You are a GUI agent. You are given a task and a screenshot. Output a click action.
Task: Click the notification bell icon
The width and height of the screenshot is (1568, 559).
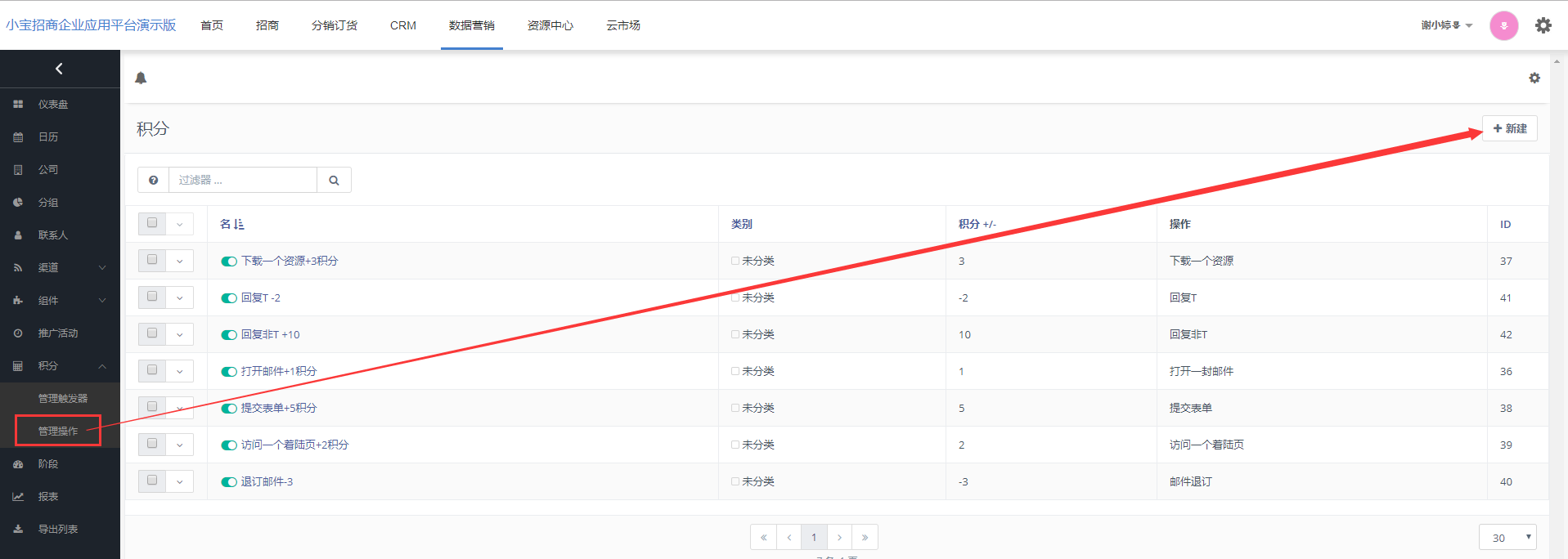pyautogui.click(x=141, y=78)
